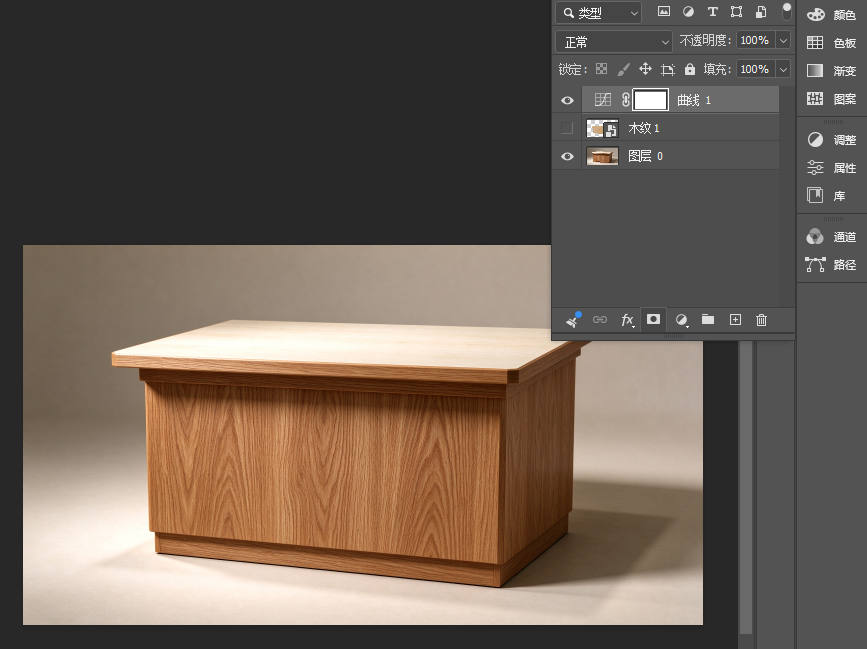
Task: Hide the 图层 0 layer
Action: point(567,156)
